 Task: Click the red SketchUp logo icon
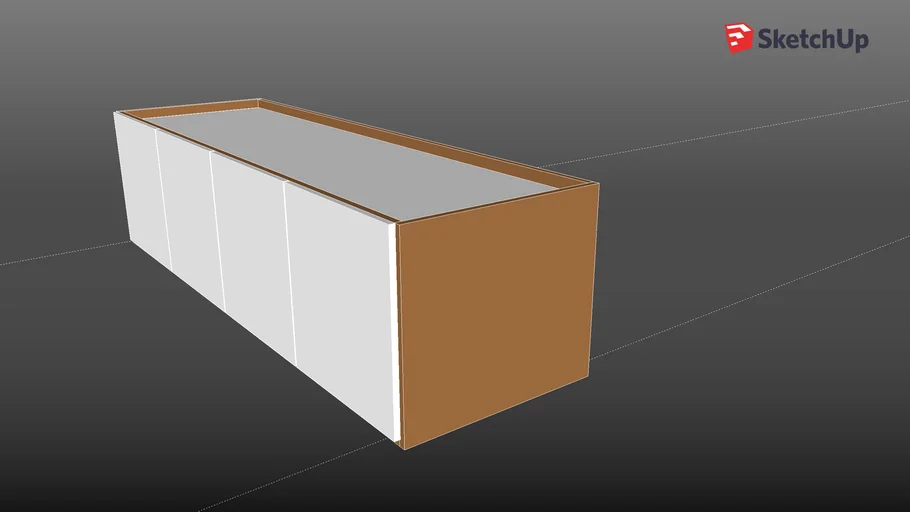(738, 37)
